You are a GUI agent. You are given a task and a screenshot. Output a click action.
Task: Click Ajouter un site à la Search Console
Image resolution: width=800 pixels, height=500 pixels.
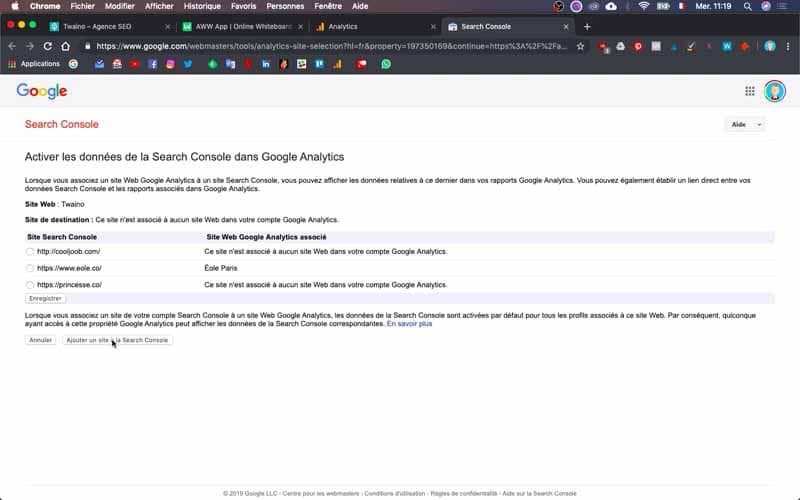[x=117, y=340]
